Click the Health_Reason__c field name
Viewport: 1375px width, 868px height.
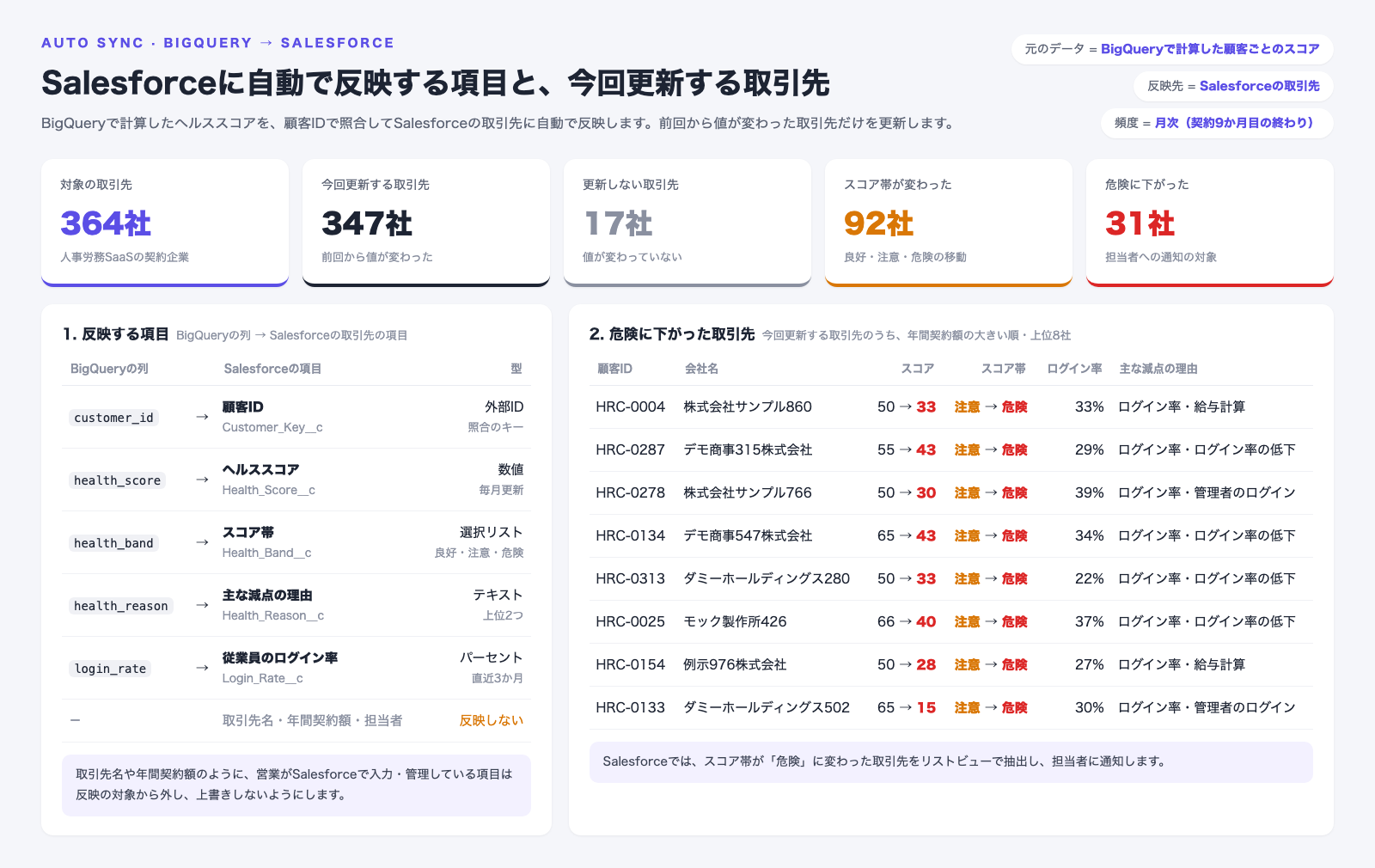(x=273, y=615)
